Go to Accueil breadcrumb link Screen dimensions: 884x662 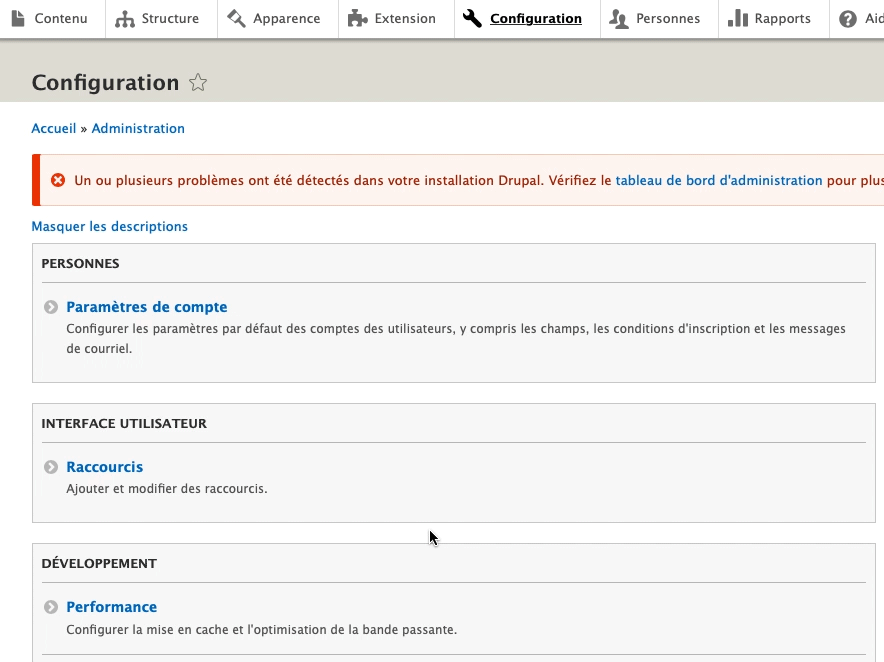point(54,128)
